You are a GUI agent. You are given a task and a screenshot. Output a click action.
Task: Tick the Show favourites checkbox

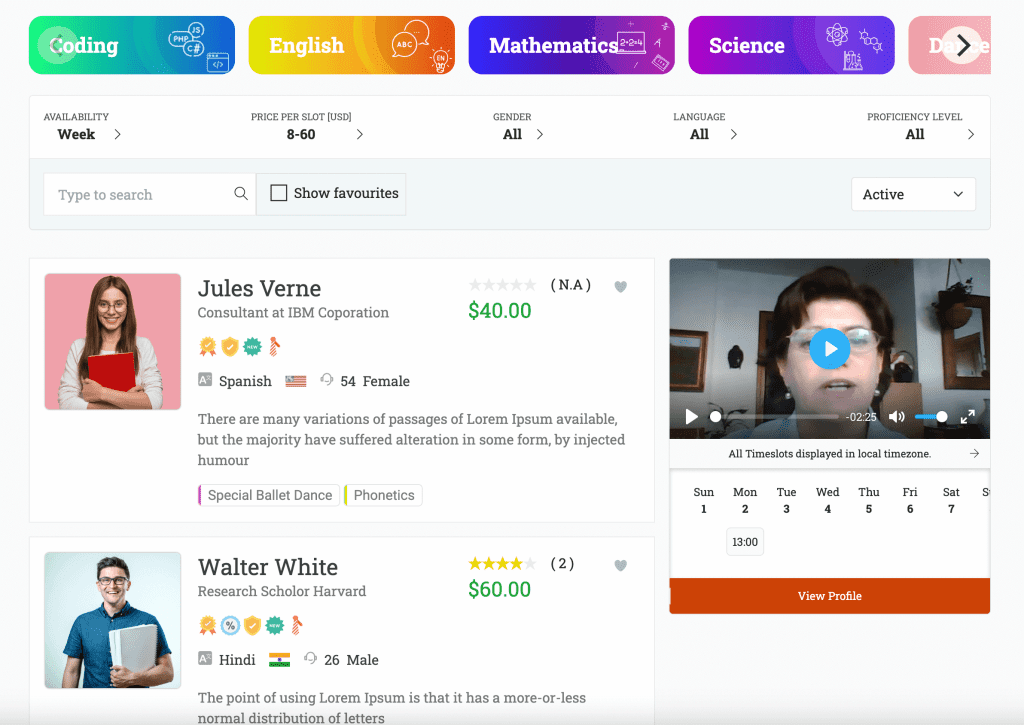pos(279,193)
